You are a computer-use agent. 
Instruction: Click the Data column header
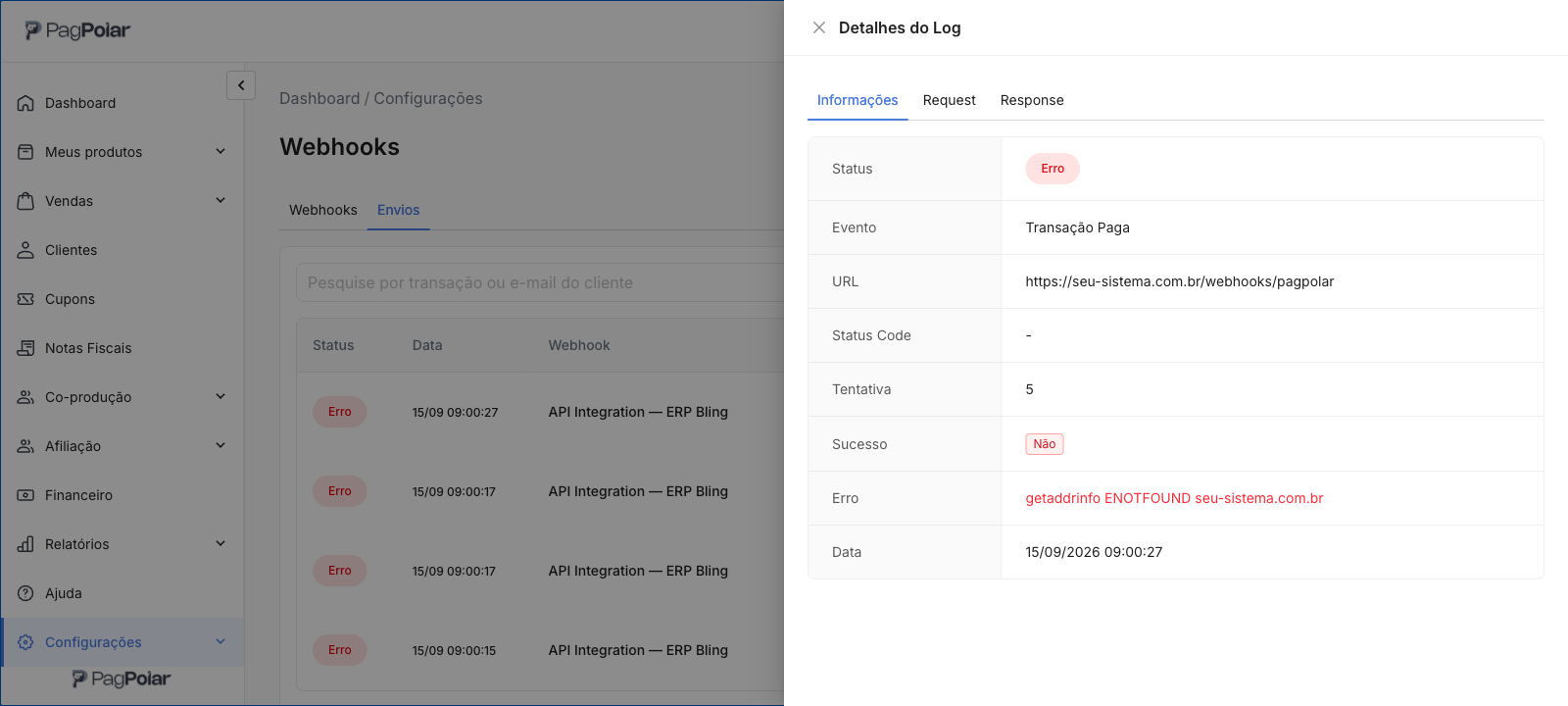coord(427,345)
